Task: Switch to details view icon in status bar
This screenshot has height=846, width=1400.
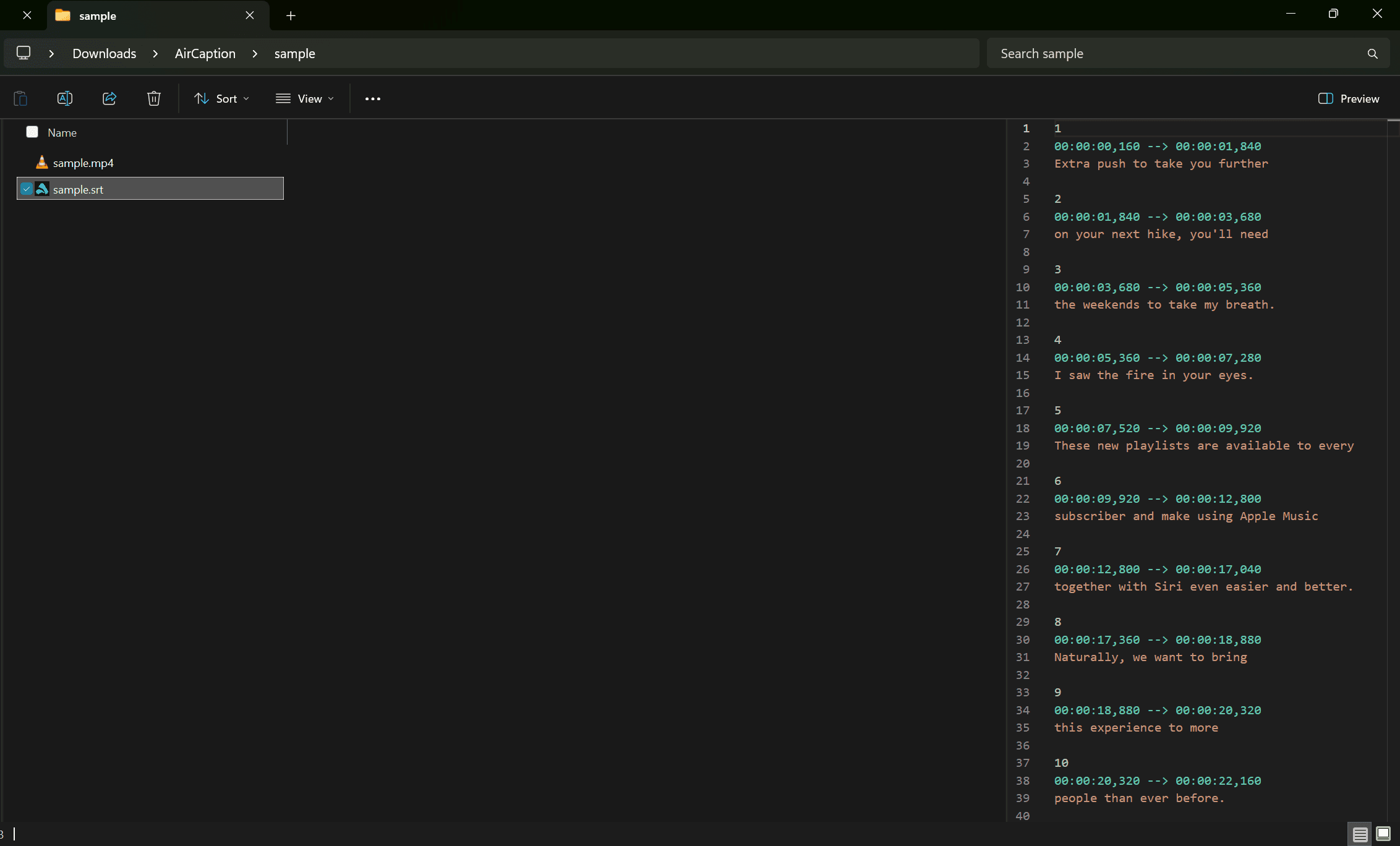Action: click(1360, 834)
